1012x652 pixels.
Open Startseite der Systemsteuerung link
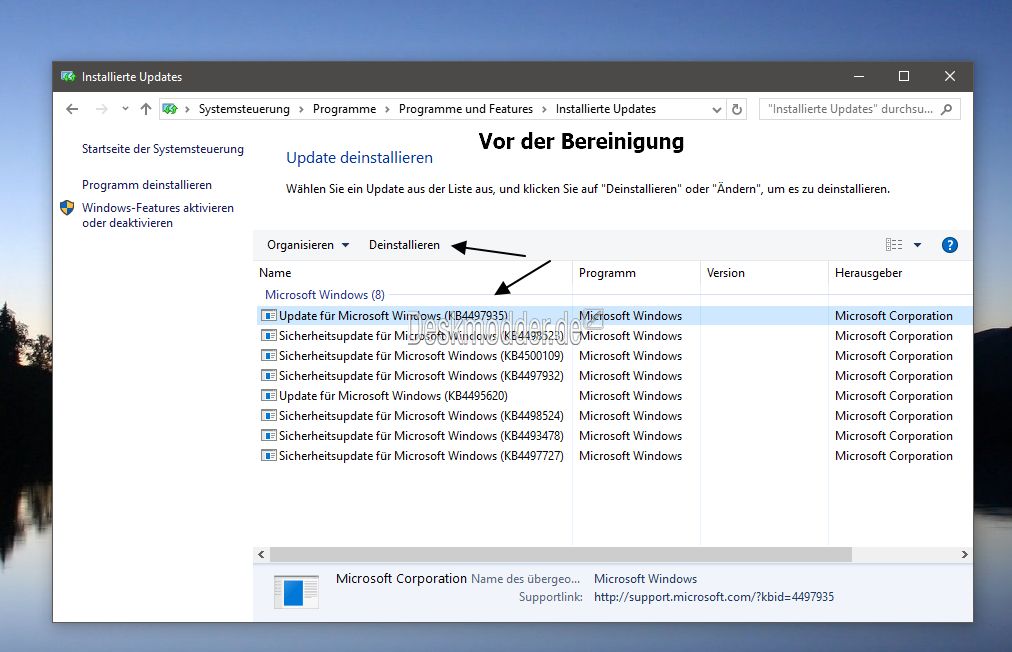tap(163, 149)
